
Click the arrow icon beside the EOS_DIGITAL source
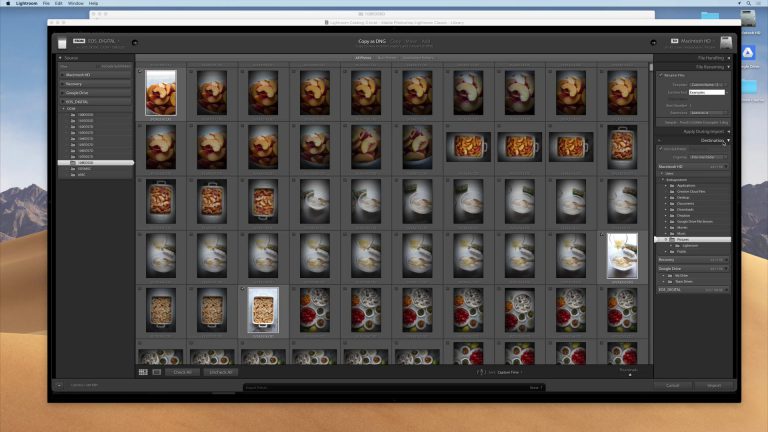pyautogui.click(x=135, y=43)
